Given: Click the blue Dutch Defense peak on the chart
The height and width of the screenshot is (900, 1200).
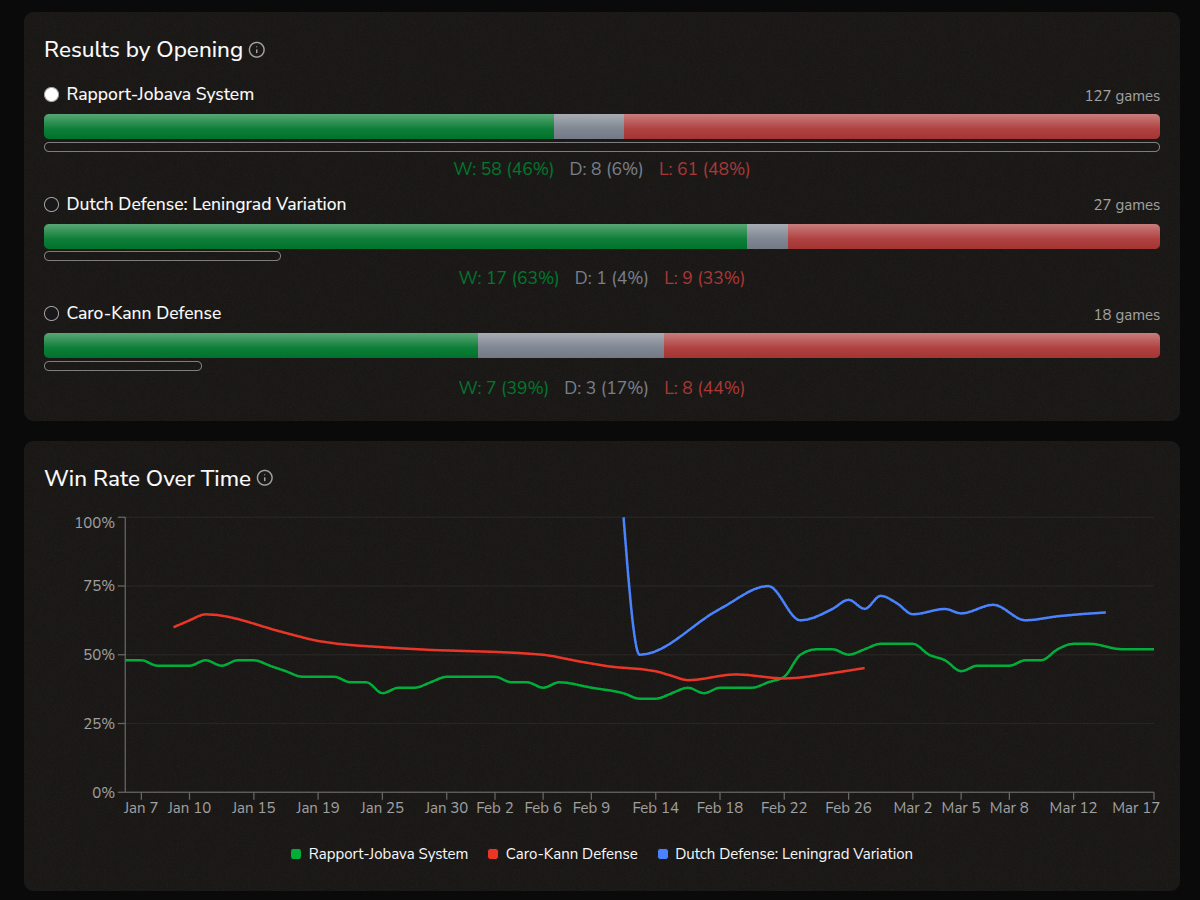Looking at the screenshot, I should pyautogui.click(x=766, y=584).
